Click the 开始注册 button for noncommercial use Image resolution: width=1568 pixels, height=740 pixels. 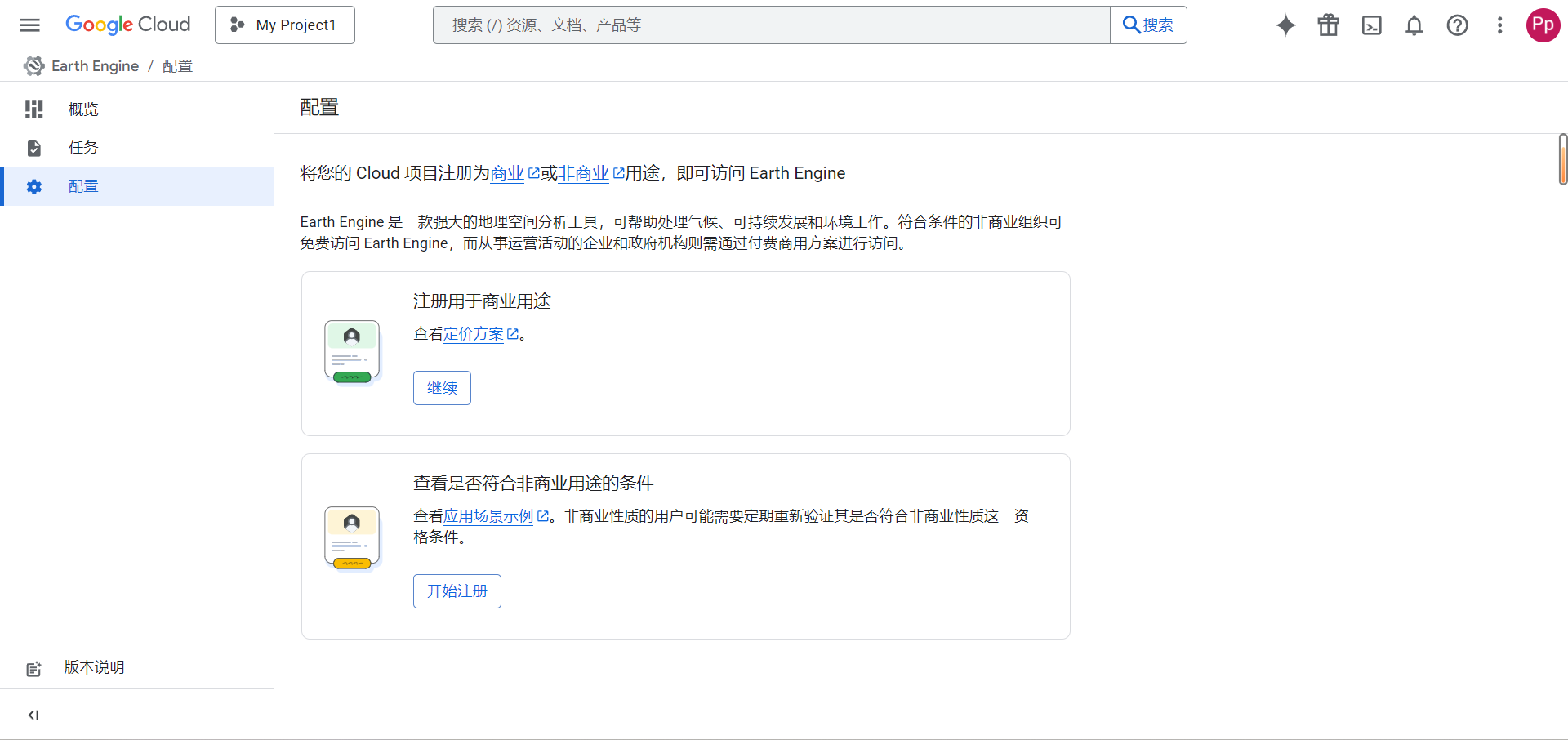coord(457,591)
